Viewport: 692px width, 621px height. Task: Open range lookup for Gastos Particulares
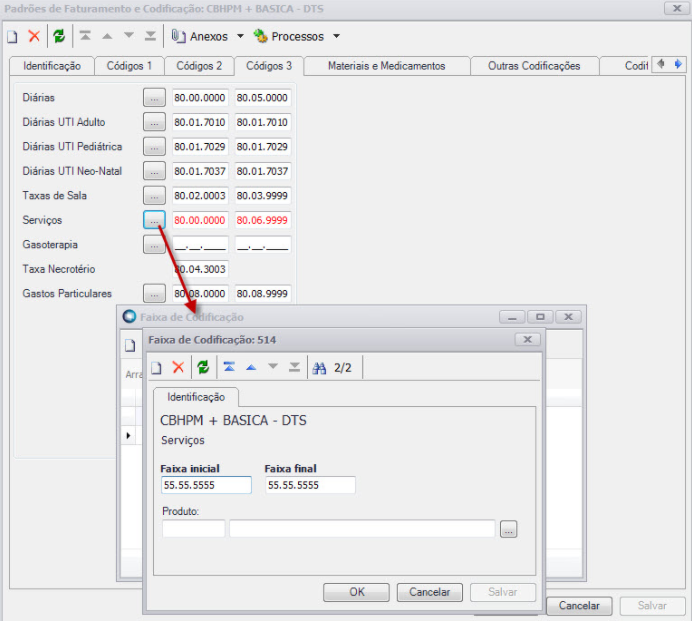[154, 294]
